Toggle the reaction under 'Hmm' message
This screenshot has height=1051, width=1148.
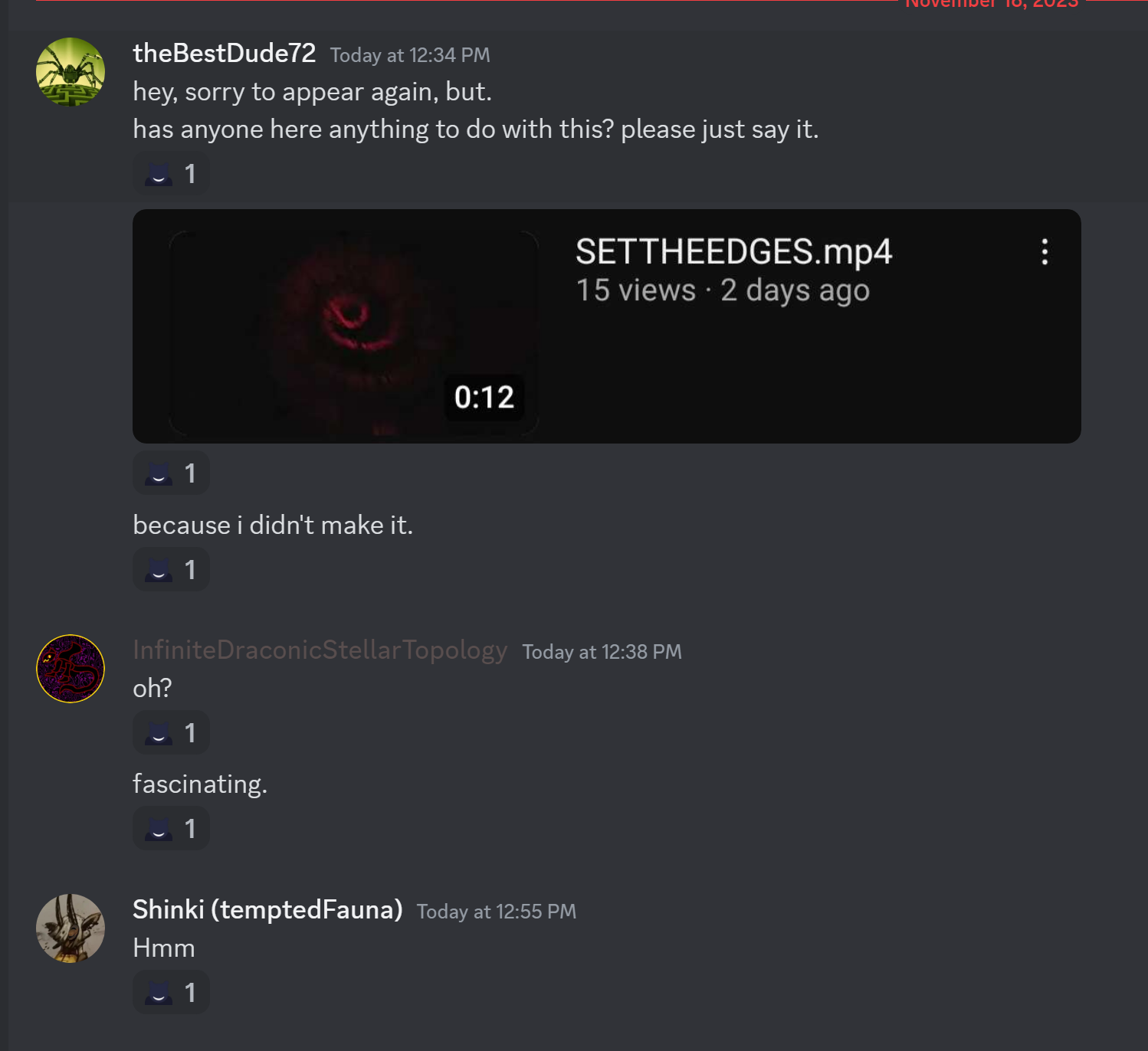pos(171,993)
